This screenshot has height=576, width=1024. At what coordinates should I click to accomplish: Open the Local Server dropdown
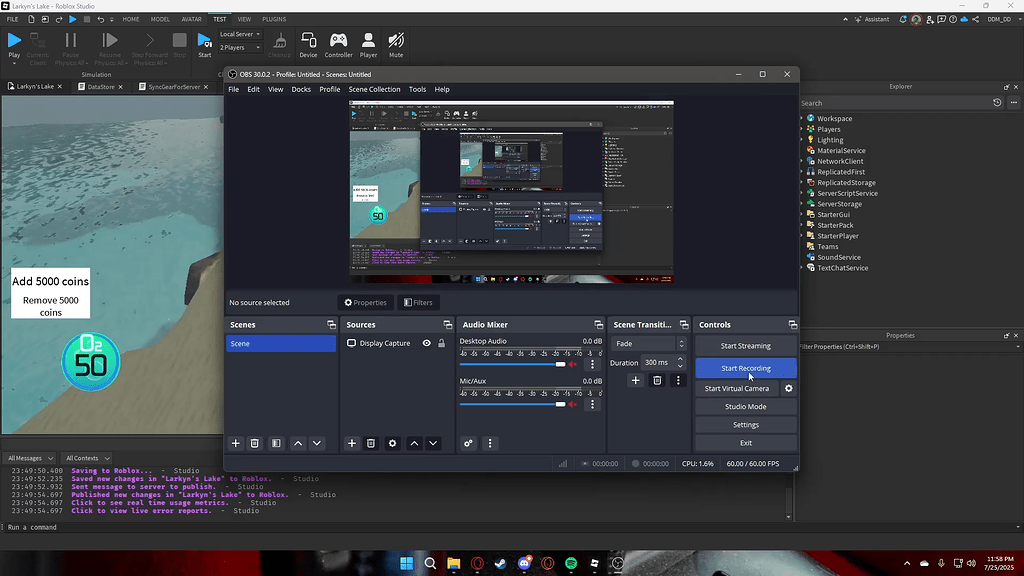tap(240, 34)
